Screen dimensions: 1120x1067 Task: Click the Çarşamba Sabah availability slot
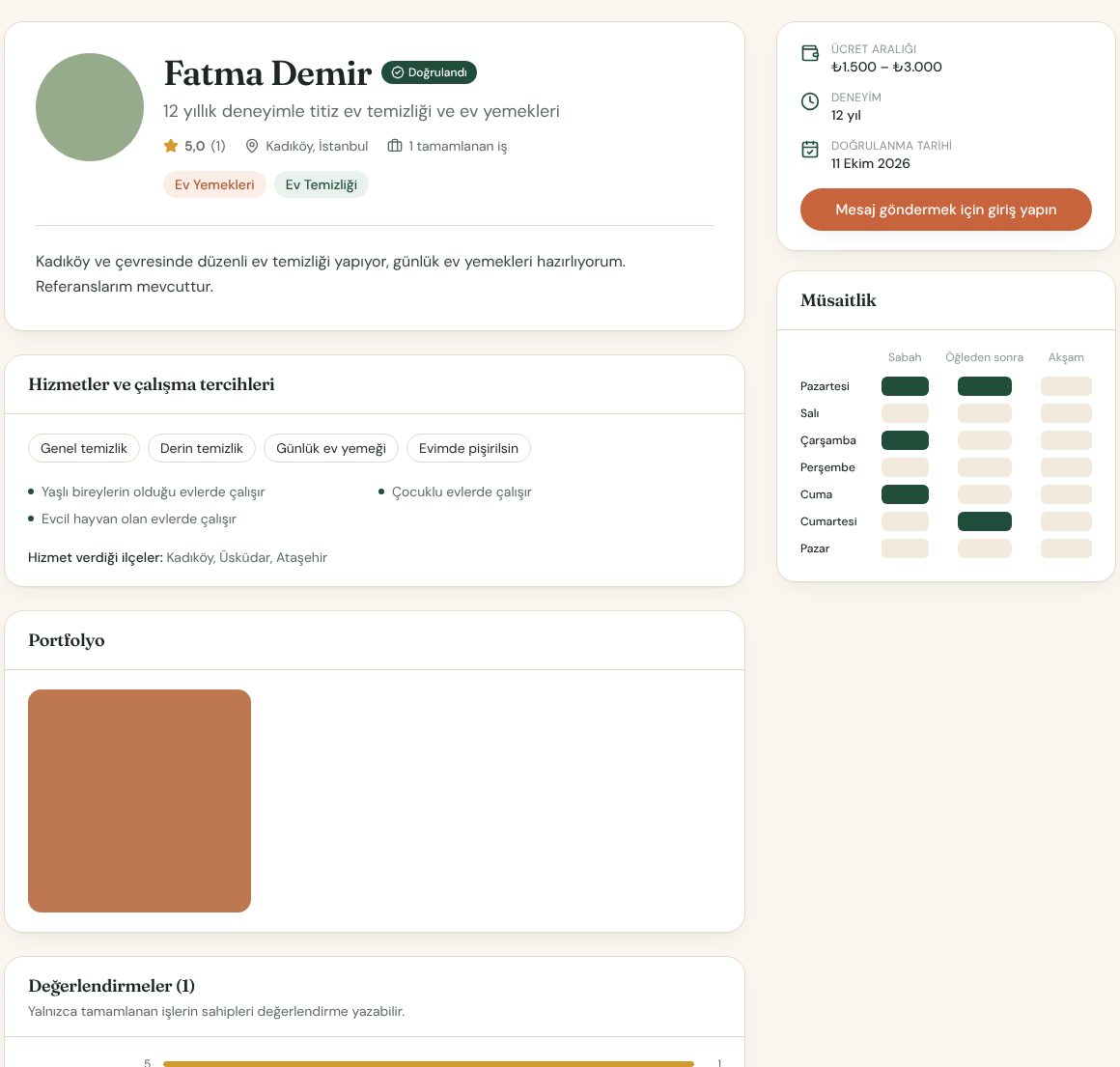click(x=905, y=440)
